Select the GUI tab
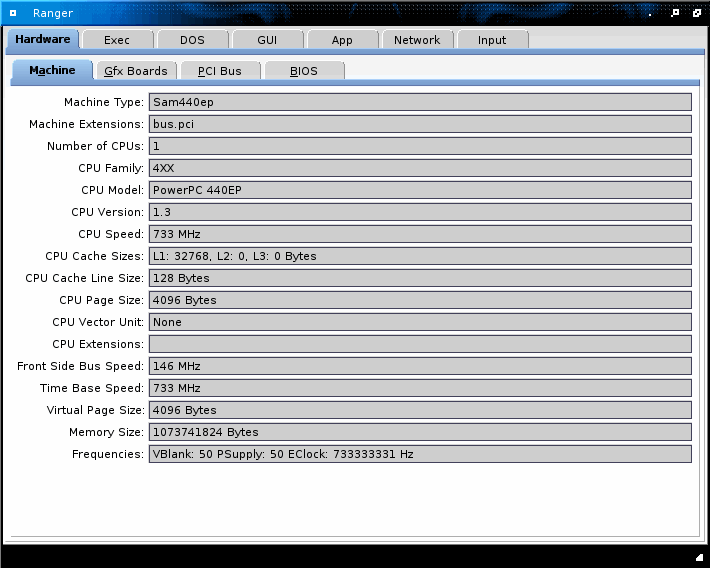This screenshot has height=568, width=710. pyautogui.click(x=267, y=40)
